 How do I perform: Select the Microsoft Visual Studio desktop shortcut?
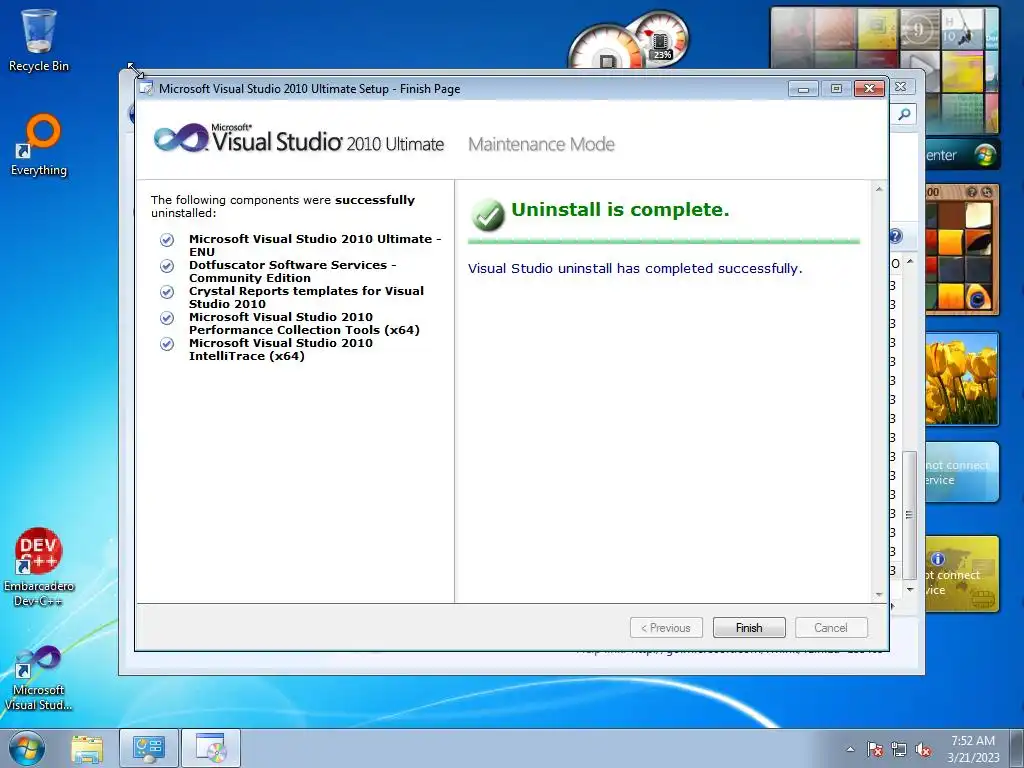(39, 678)
